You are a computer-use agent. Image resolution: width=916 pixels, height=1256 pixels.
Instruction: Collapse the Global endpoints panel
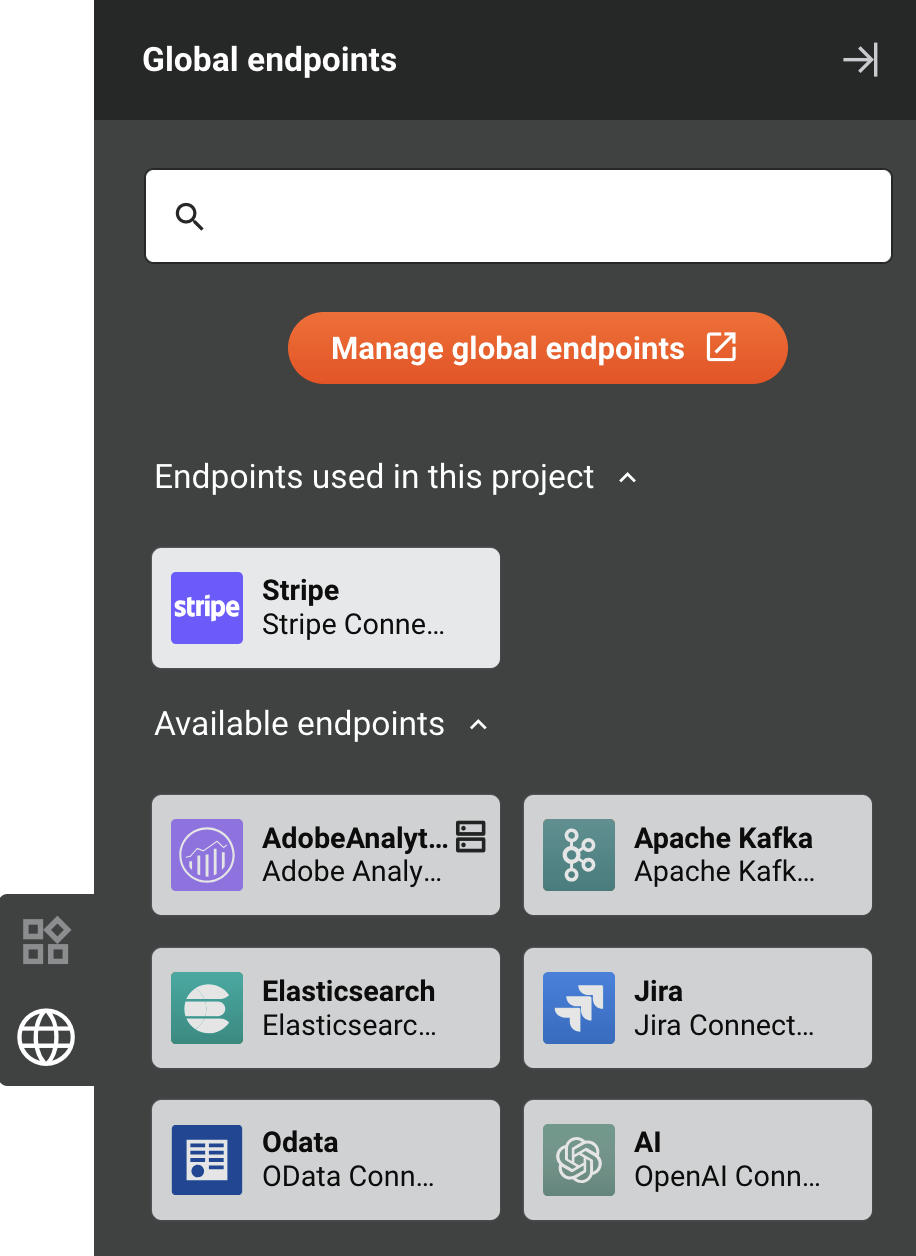pyautogui.click(x=861, y=60)
